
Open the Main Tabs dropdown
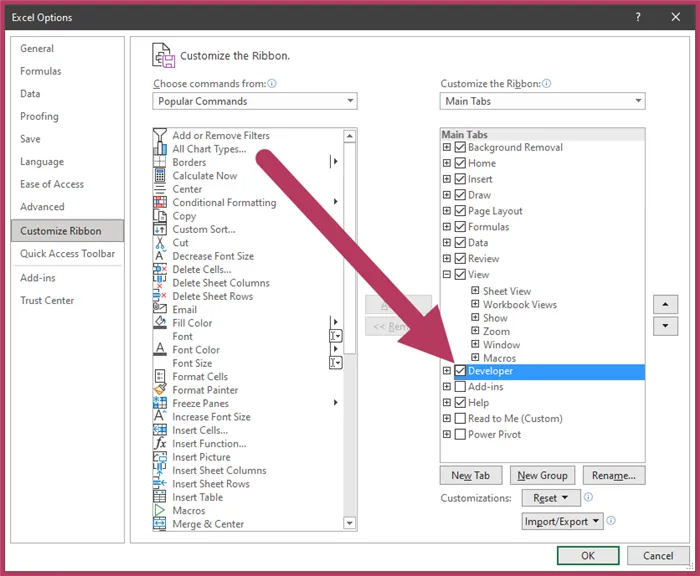click(638, 101)
